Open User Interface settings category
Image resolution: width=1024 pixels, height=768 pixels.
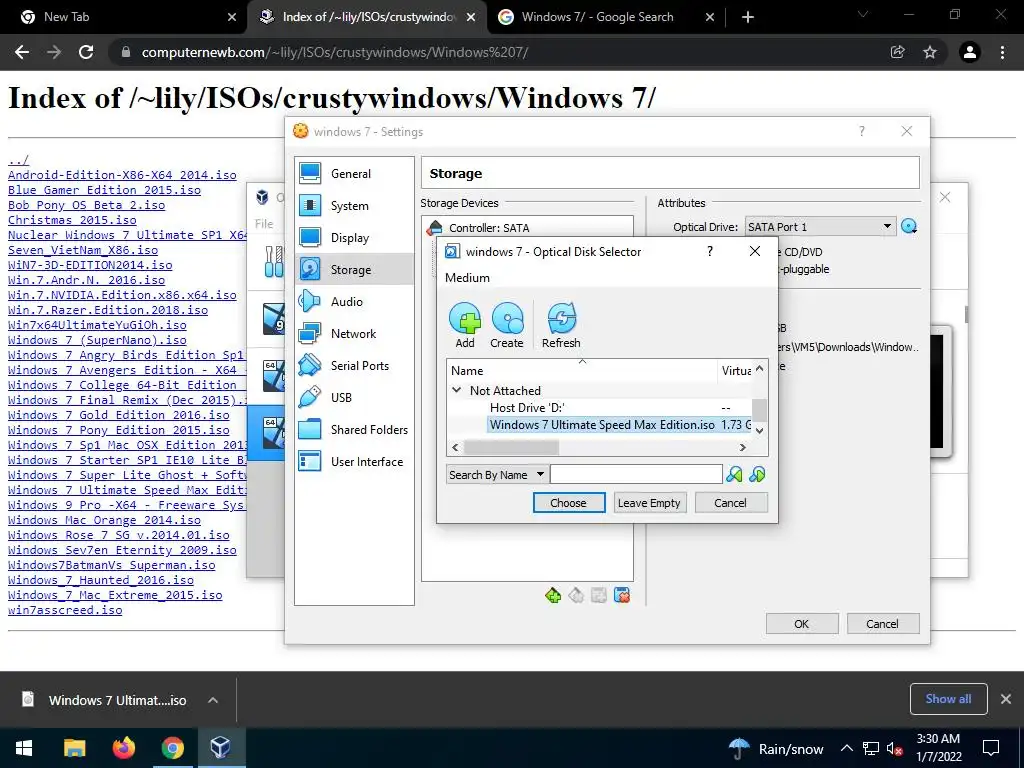354,462
